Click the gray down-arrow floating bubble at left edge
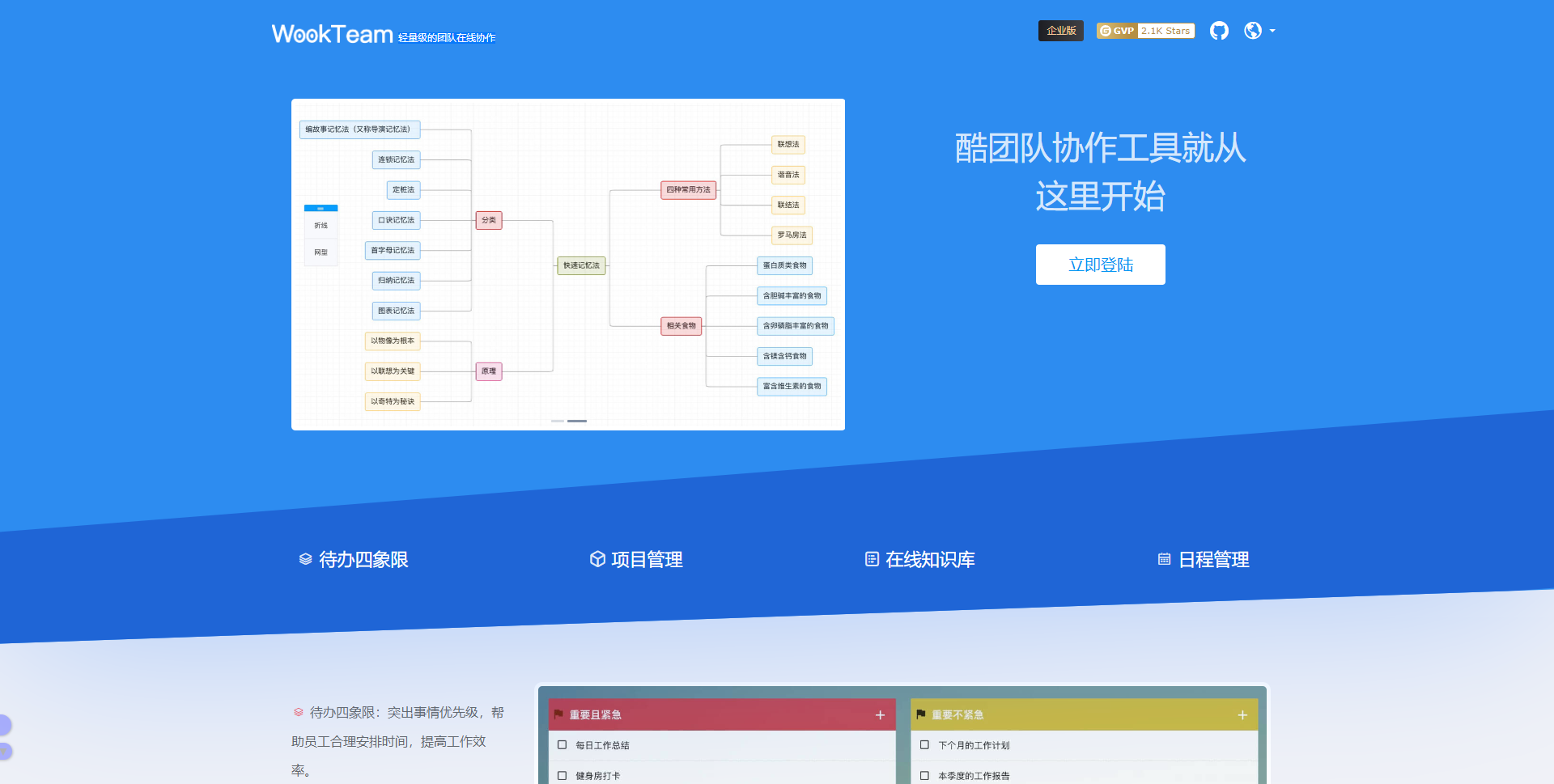 tap(4, 752)
